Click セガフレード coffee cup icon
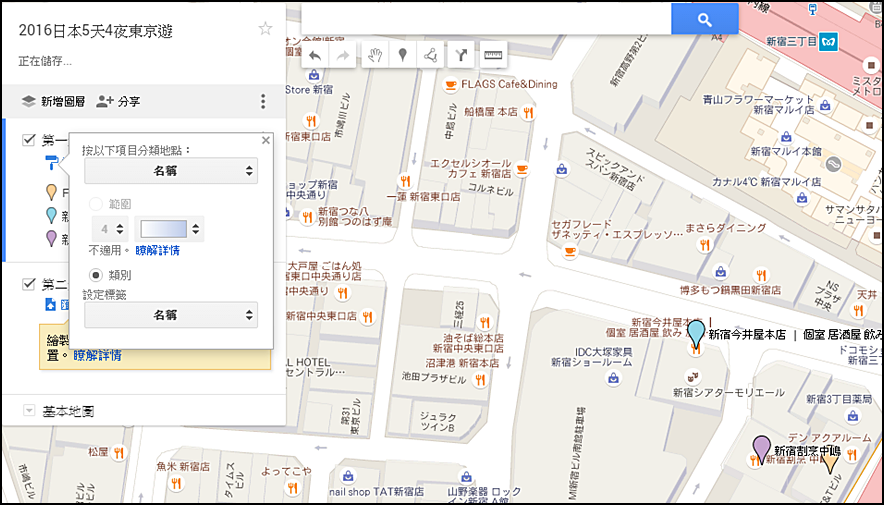This screenshot has width=884, height=505. [571, 250]
